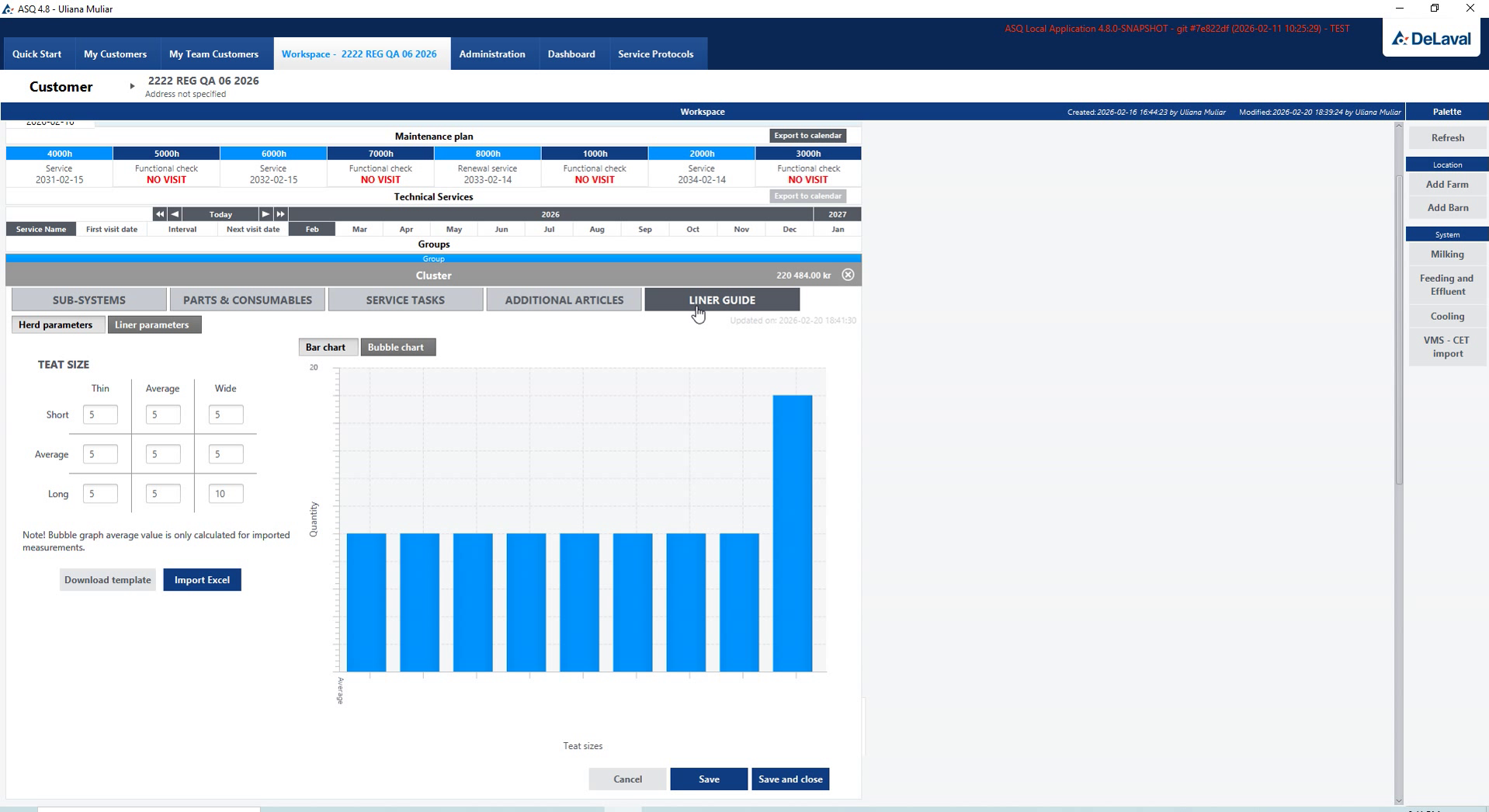Close the Cluster panel with X icon
1489x812 pixels.
[x=848, y=275]
